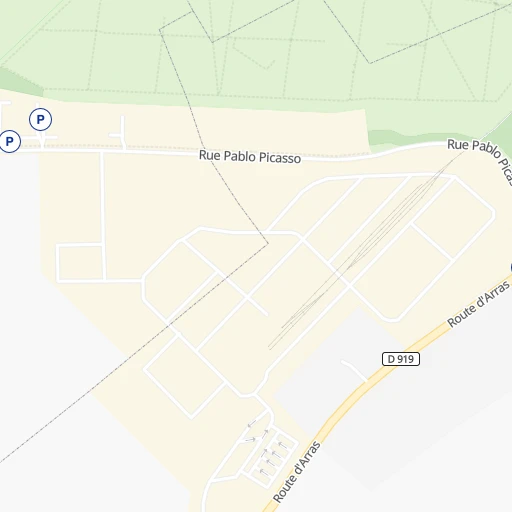Select the long dashed boundary line running southwest
The image size is (512, 512).
[133, 352]
